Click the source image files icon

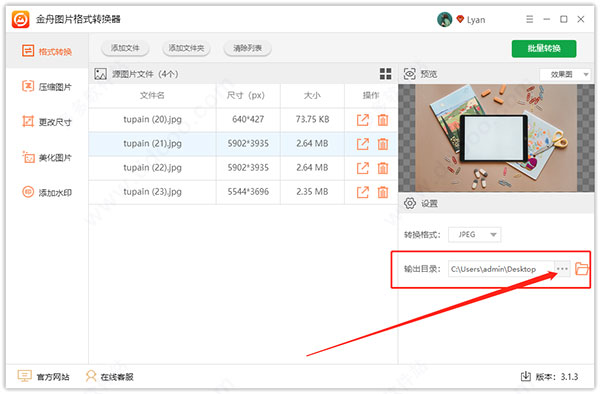click(101, 74)
